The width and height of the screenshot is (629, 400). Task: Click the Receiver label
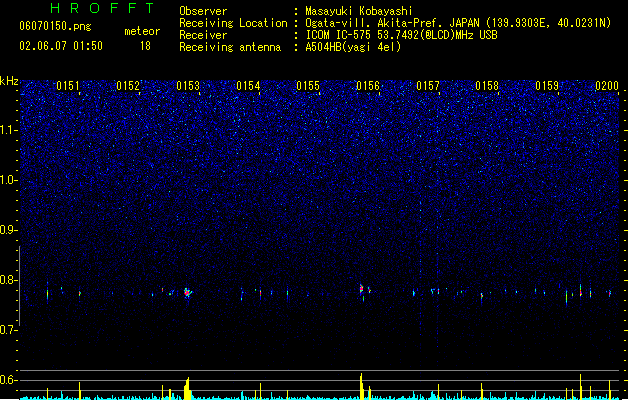203,35
